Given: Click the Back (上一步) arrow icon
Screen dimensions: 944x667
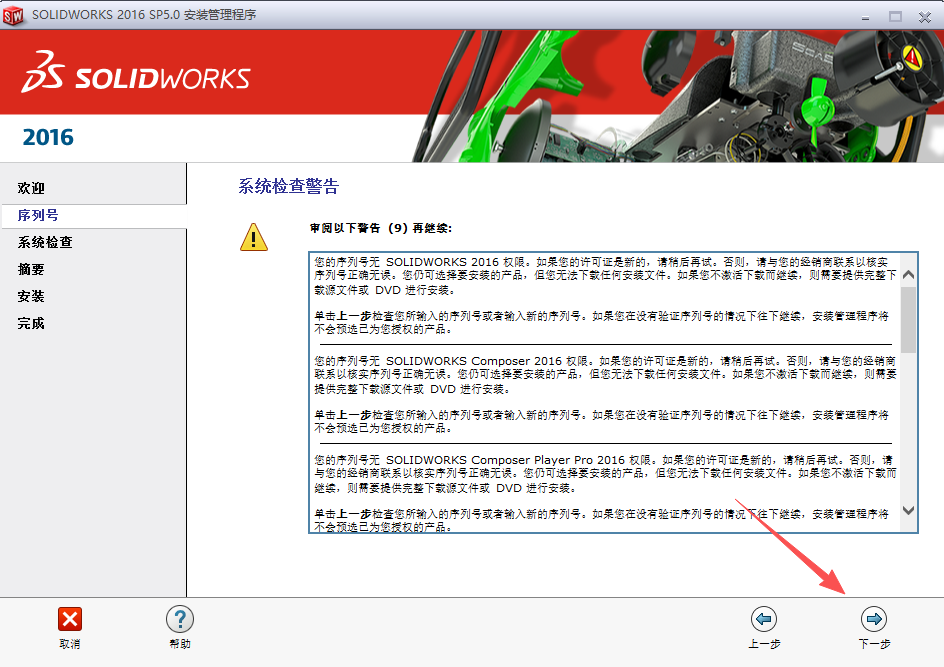Looking at the screenshot, I should tap(766, 621).
